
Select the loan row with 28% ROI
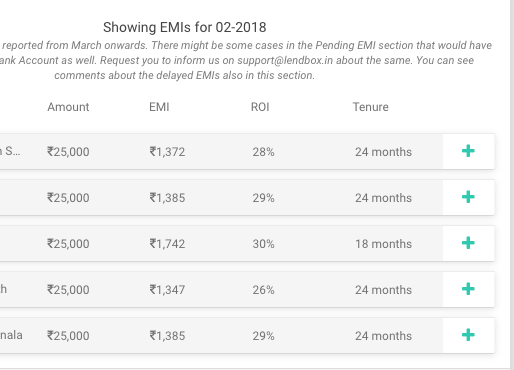click(247, 152)
